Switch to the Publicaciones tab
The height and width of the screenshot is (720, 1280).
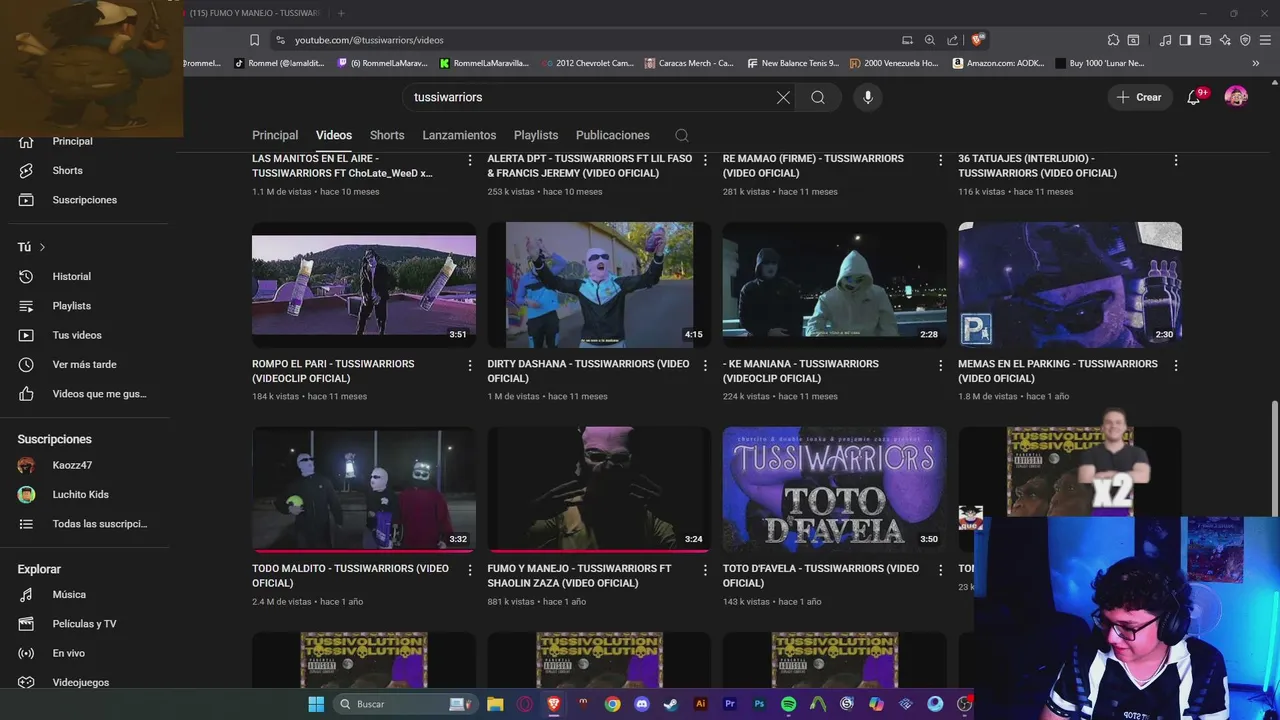pos(613,135)
